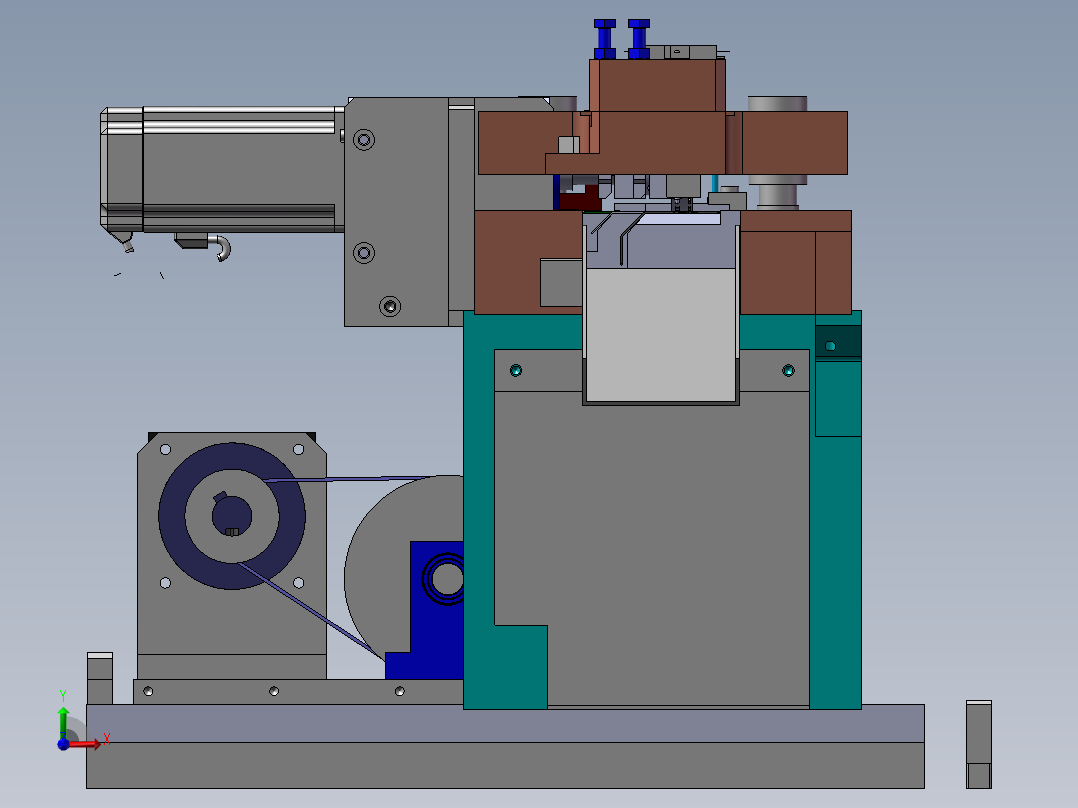
Task: Select the keyed shaft bore at pulley center
Action: click(232, 516)
